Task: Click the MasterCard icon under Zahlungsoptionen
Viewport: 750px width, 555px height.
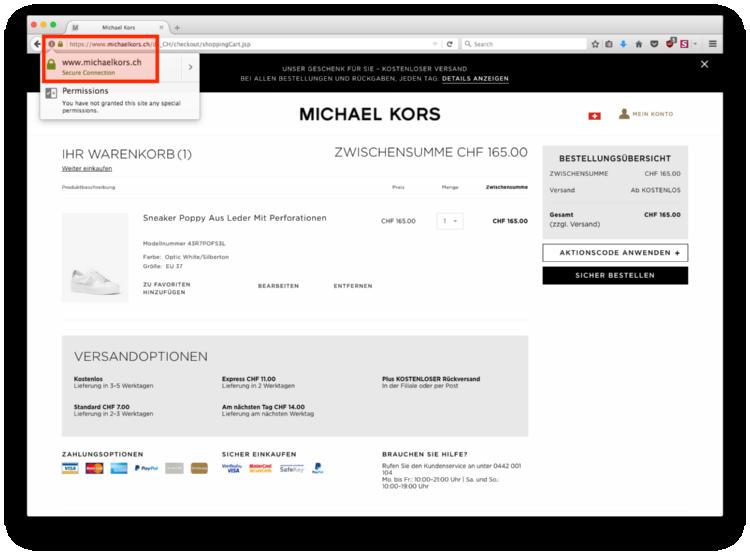Action: pos(94,468)
